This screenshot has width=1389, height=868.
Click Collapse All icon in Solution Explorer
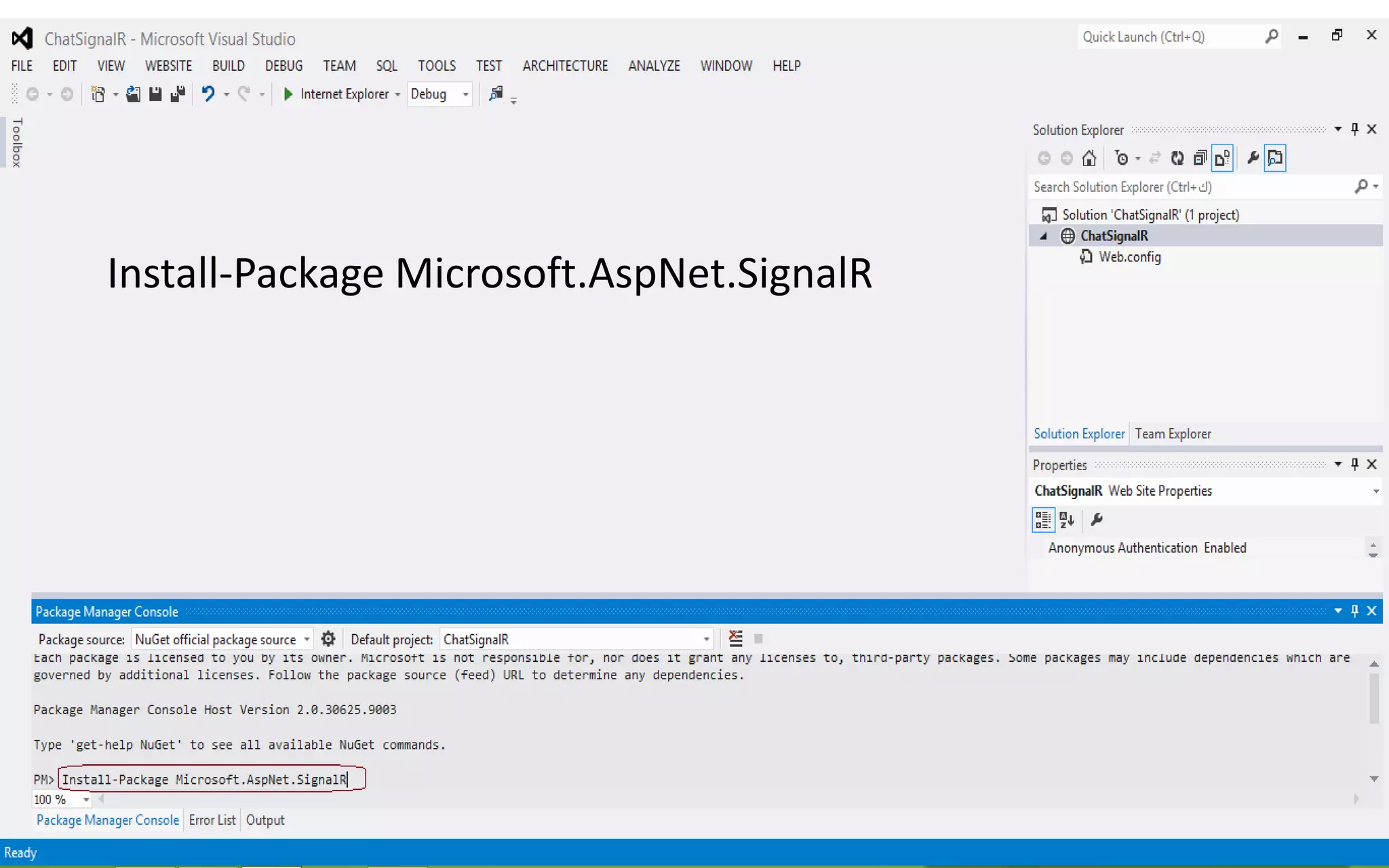coord(1200,158)
